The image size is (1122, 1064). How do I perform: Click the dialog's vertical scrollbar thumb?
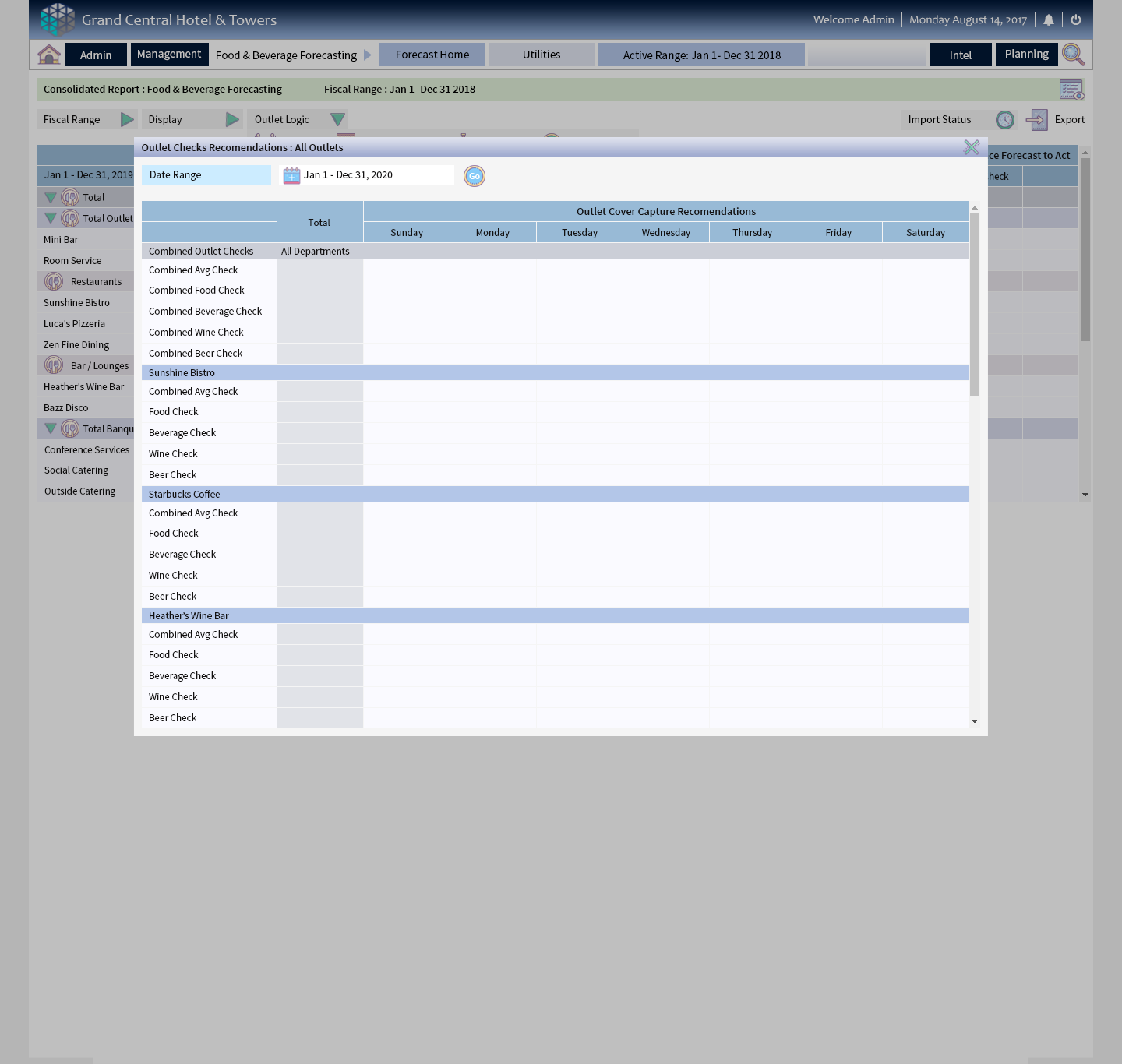974,305
